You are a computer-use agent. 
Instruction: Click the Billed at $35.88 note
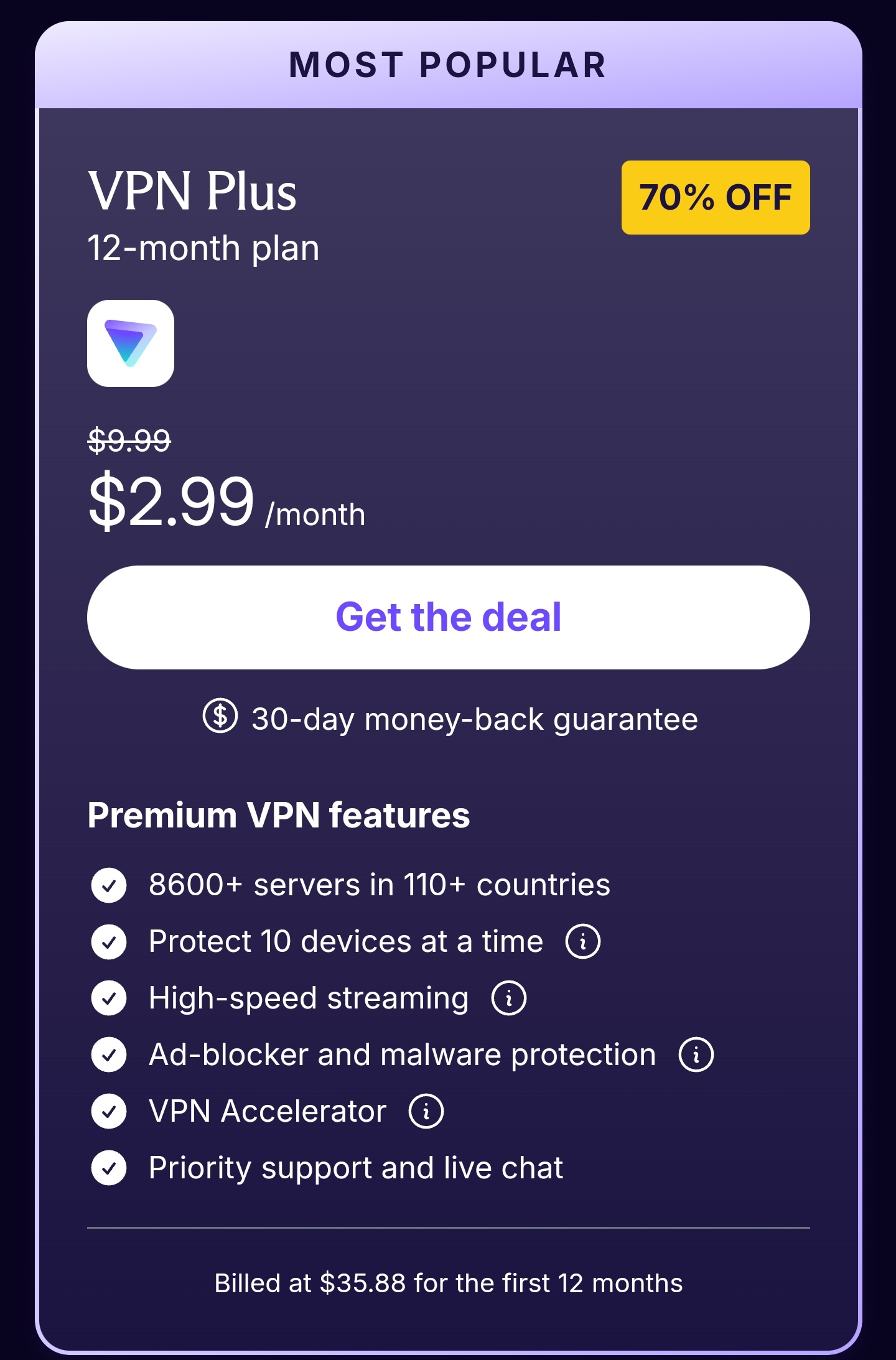449,1283
